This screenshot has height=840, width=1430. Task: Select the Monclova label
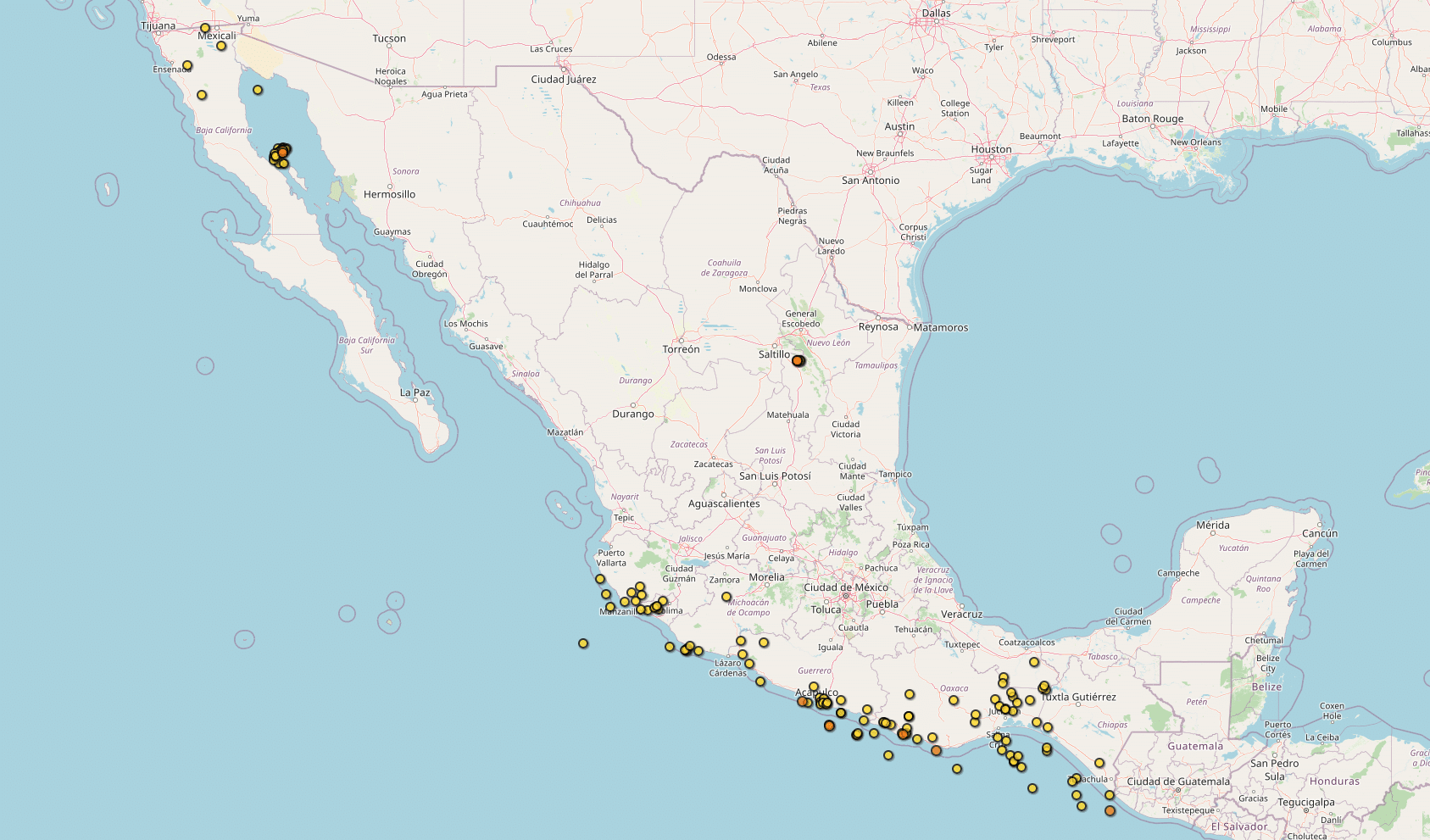click(758, 289)
